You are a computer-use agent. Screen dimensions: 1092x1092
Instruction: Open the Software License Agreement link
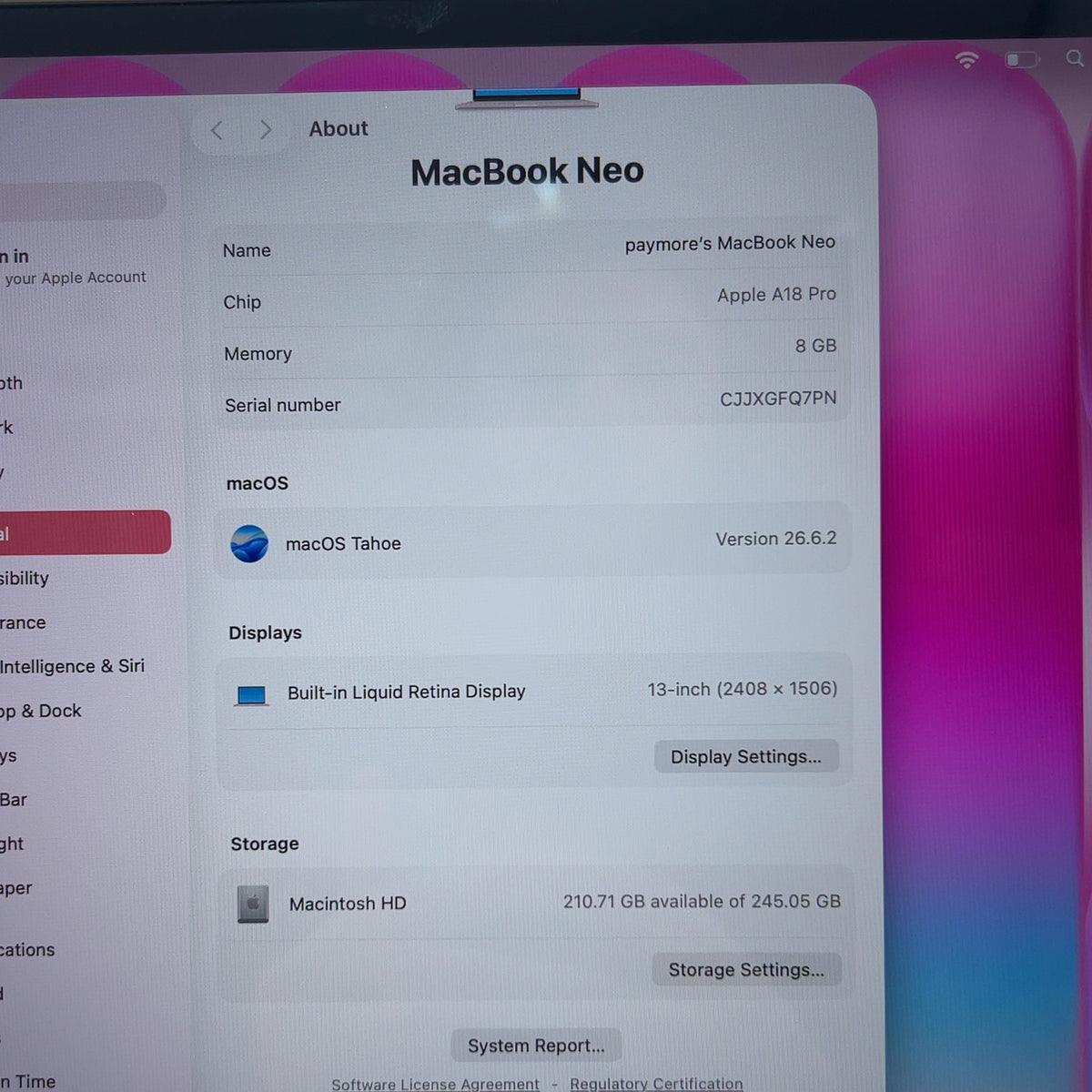point(435,1084)
